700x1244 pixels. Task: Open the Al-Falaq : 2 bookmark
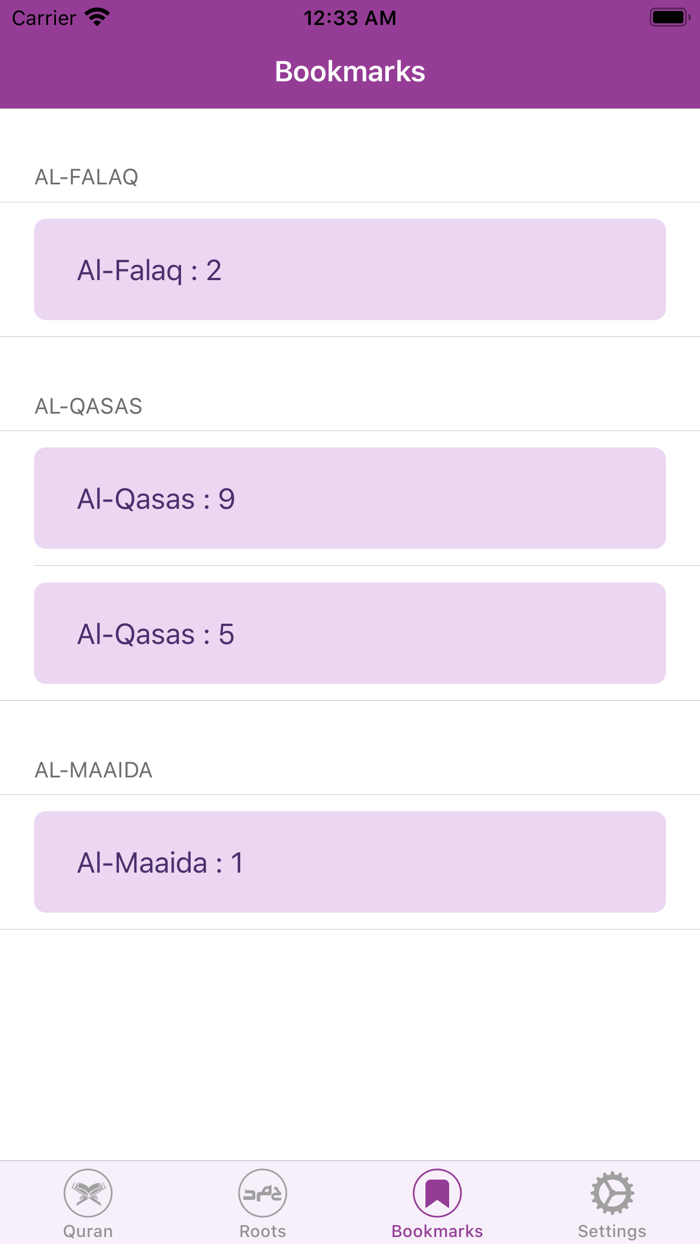click(x=349, y=269)
